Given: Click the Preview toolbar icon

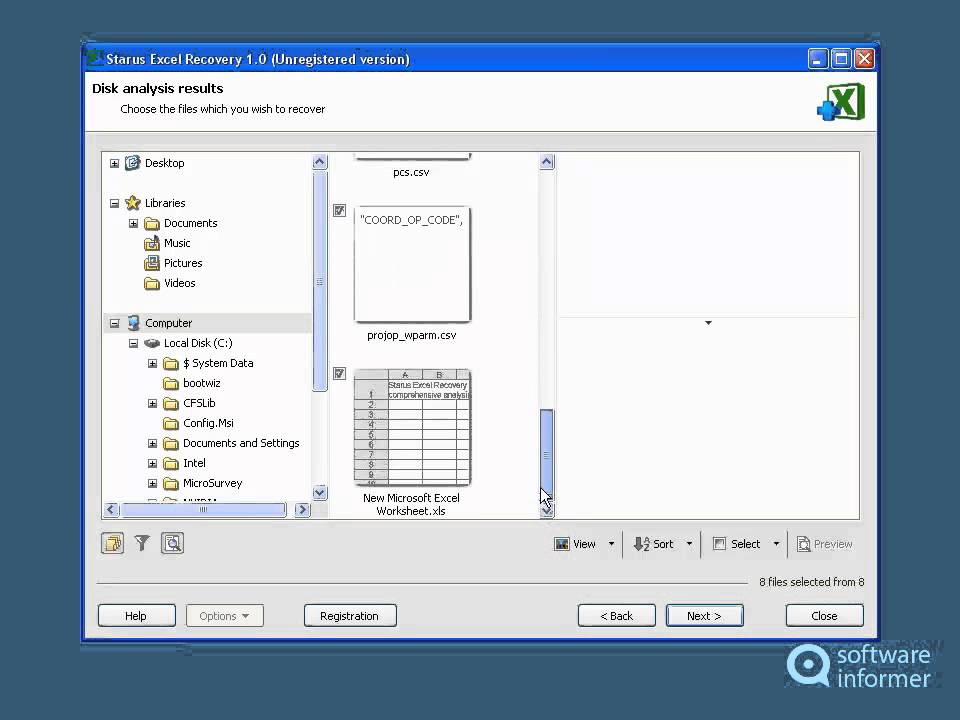Looking at the screenshot, I should tap(803, 544).
